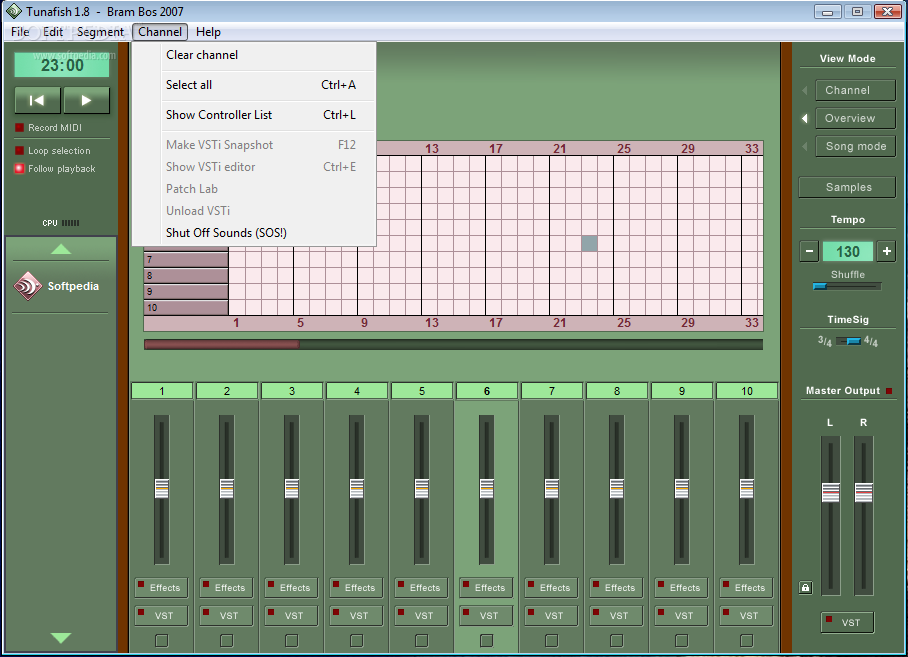908x657 pixels.
Task: Open VST for channel 7
Action: pyautogui.click(x=552, y=615)
